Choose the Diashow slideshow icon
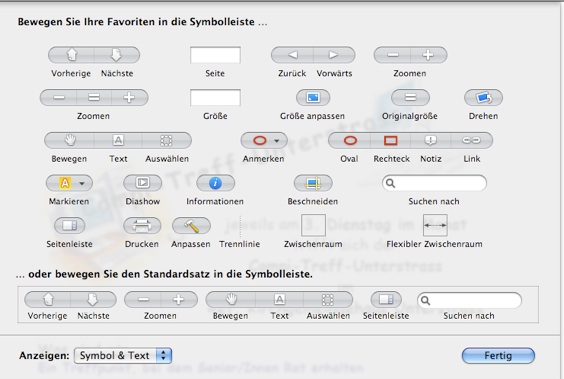The image size is (564, 379). tap(142, 183)
